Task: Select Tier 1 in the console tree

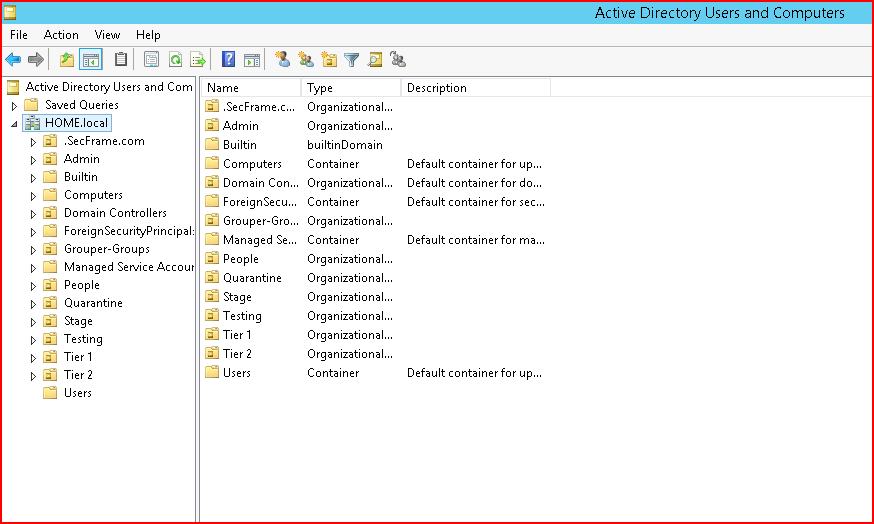Action: coord(78,356)
